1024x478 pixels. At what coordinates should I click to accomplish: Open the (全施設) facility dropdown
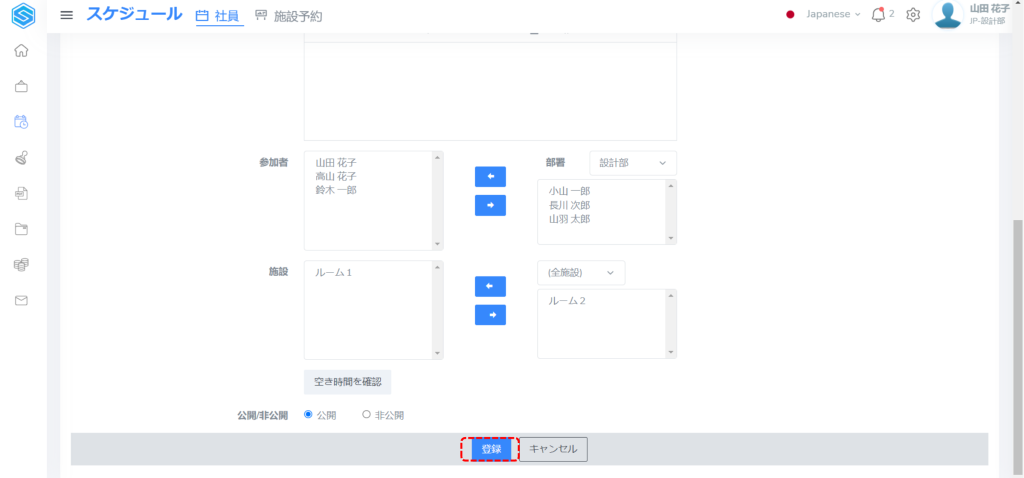click(x=580, y=273)
